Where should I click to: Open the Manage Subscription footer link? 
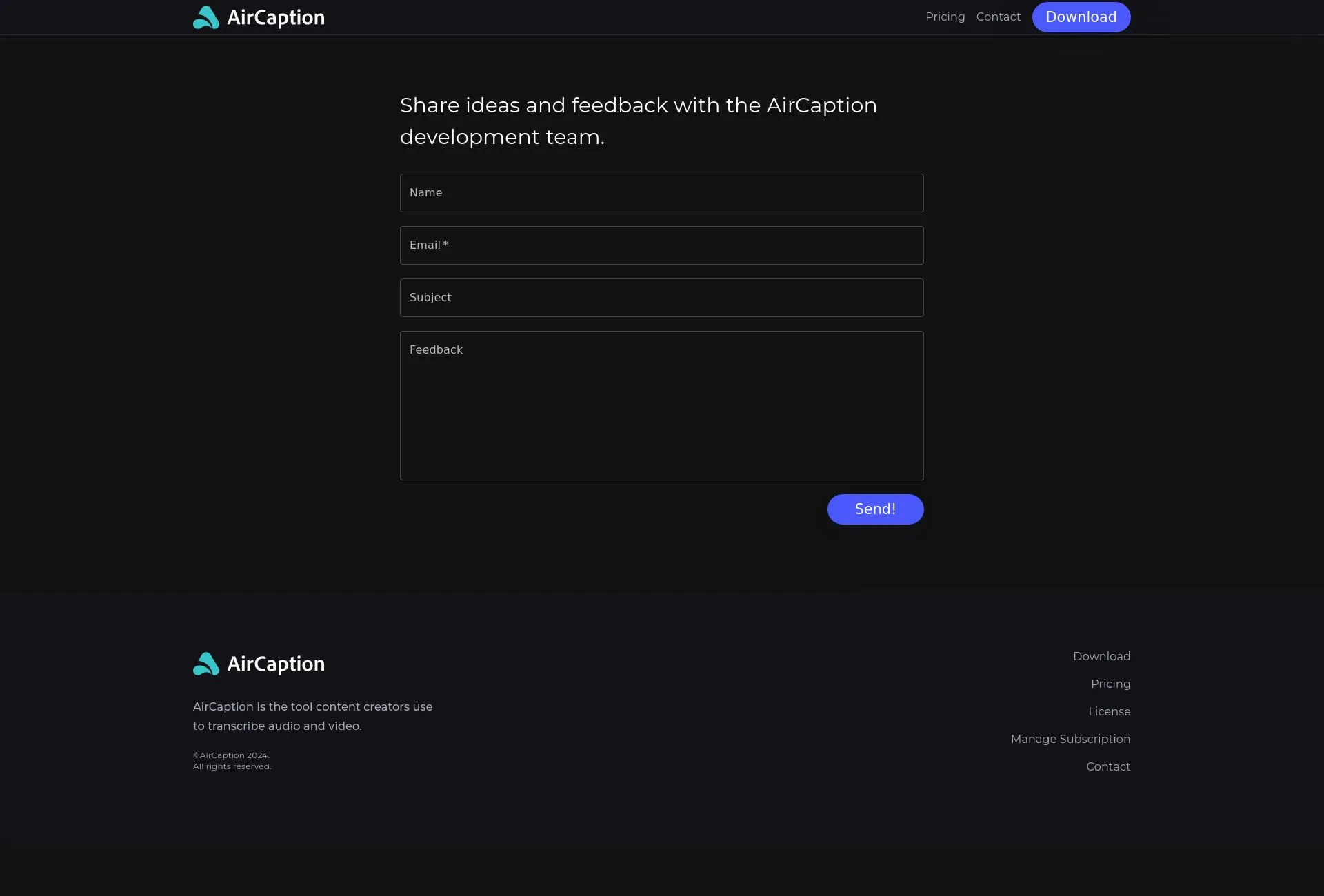click(1070, 739)
